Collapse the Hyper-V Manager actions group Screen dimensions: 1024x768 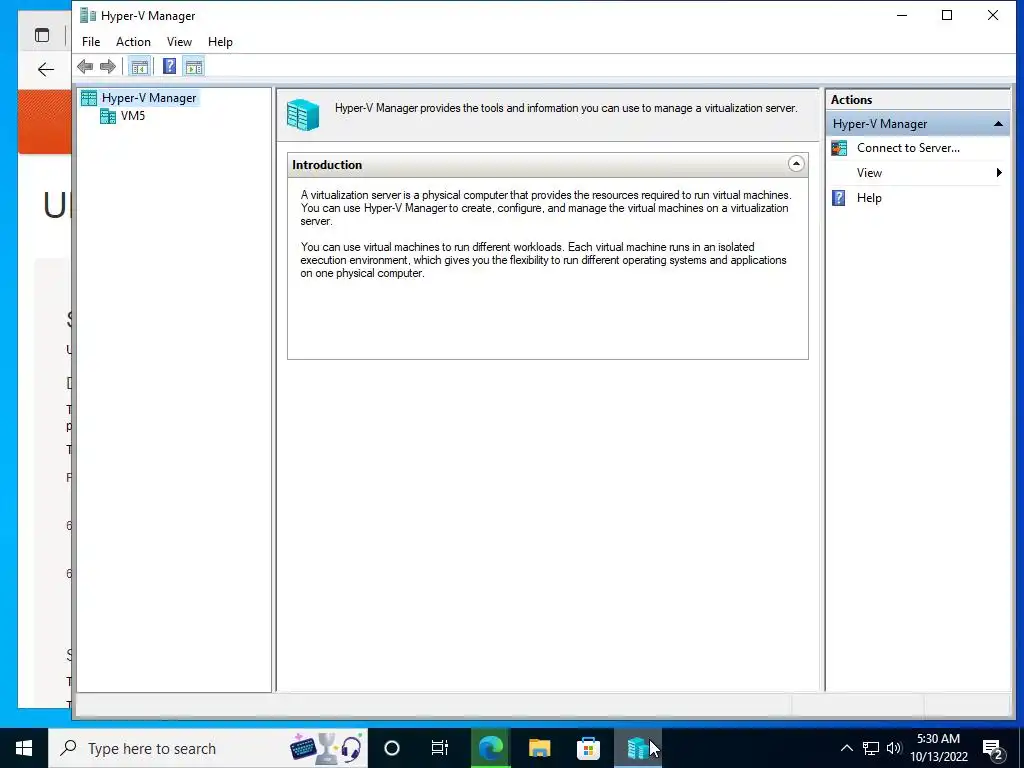[998, 123]
